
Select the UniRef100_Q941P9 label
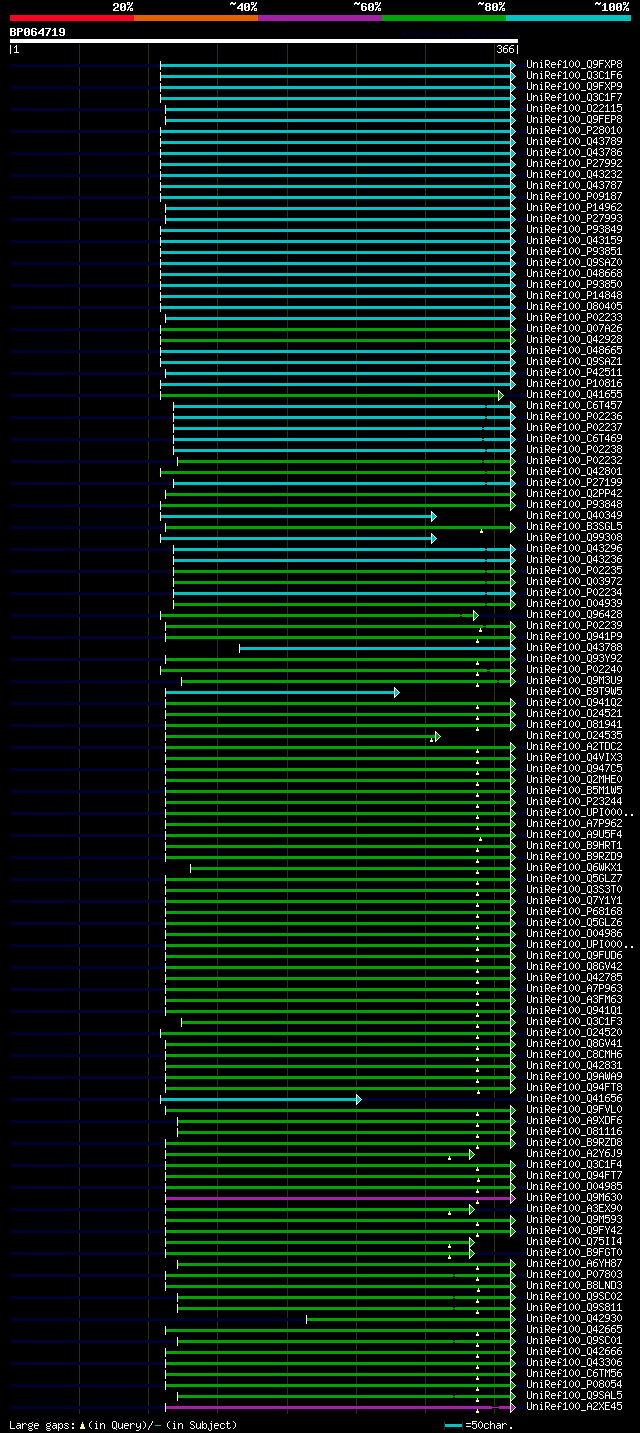574,637
